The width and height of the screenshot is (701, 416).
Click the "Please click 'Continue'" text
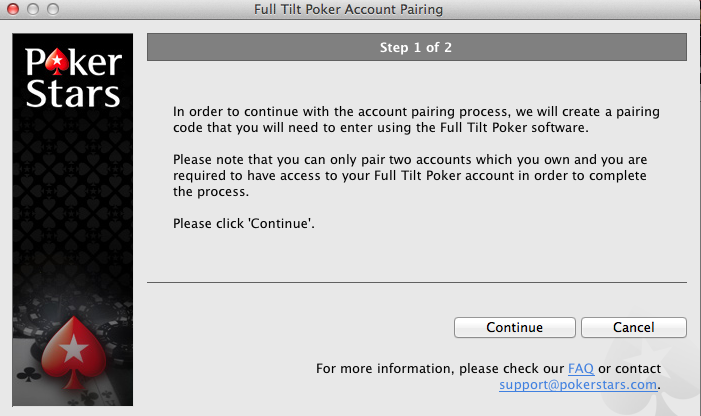[x=244, y=223]
